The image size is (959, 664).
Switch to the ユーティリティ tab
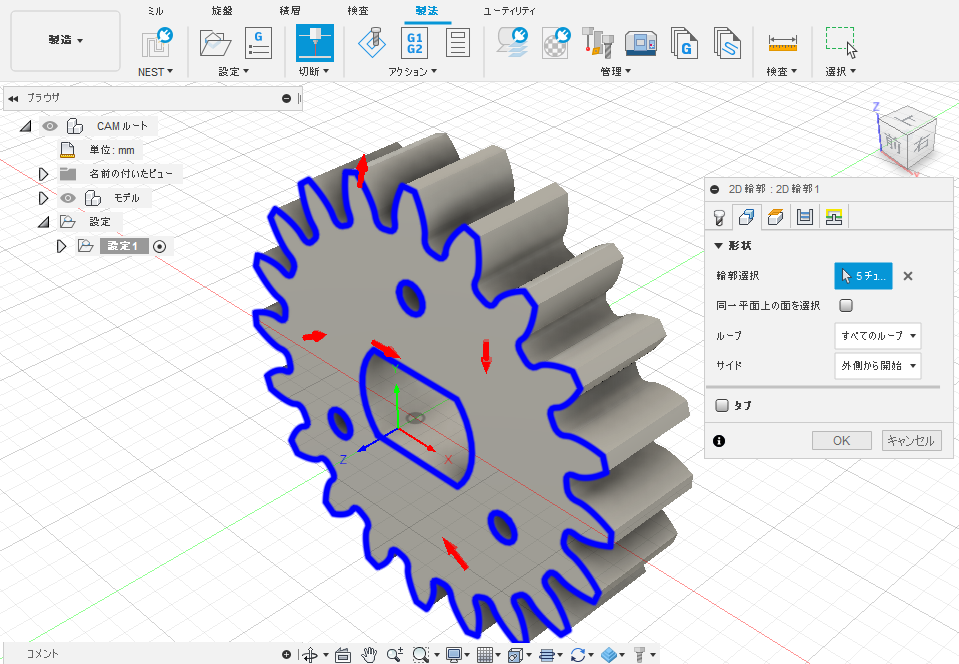[x=509, y=11]
